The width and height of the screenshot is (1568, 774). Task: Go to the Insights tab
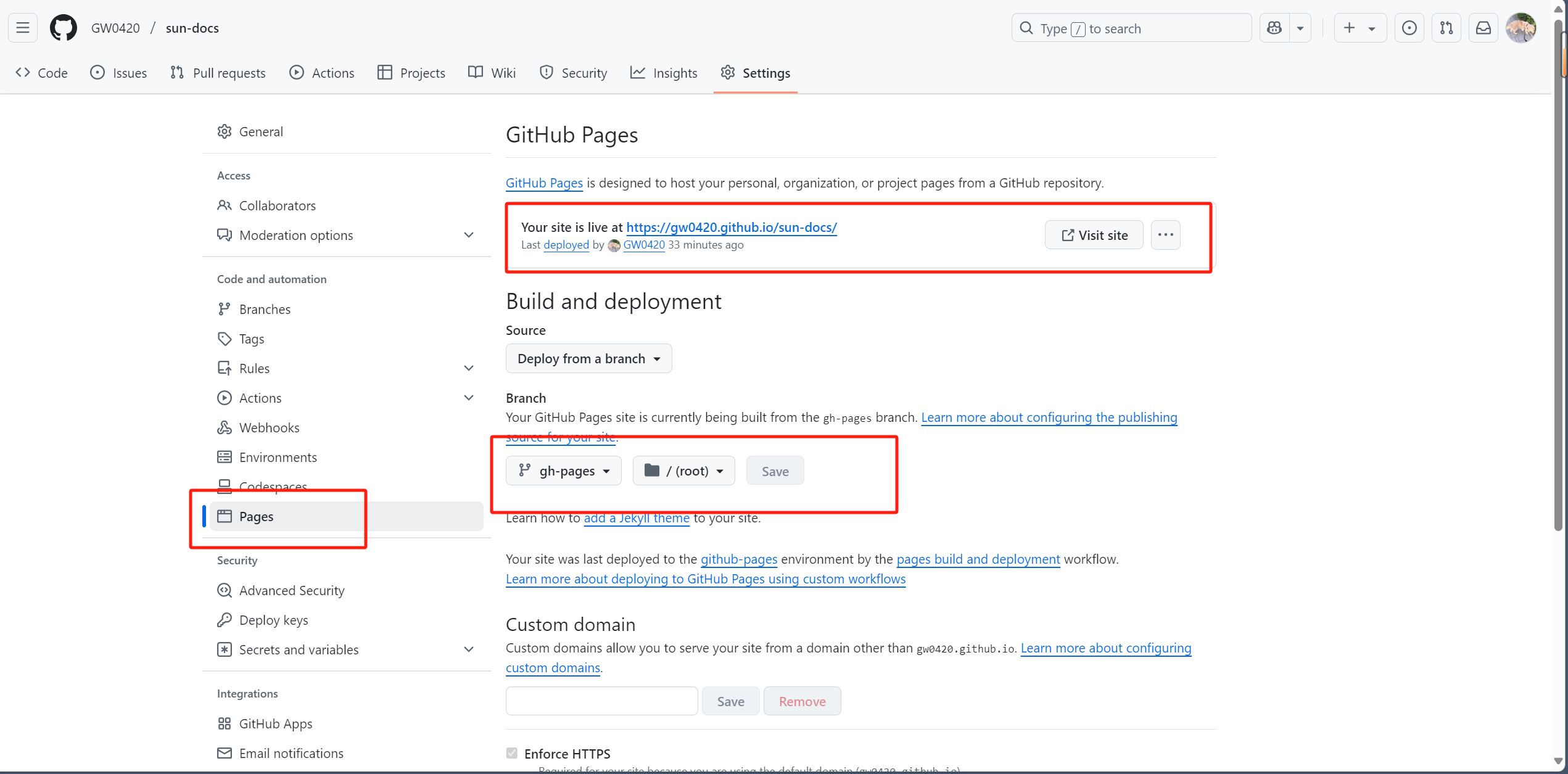(x=664, y=73)
